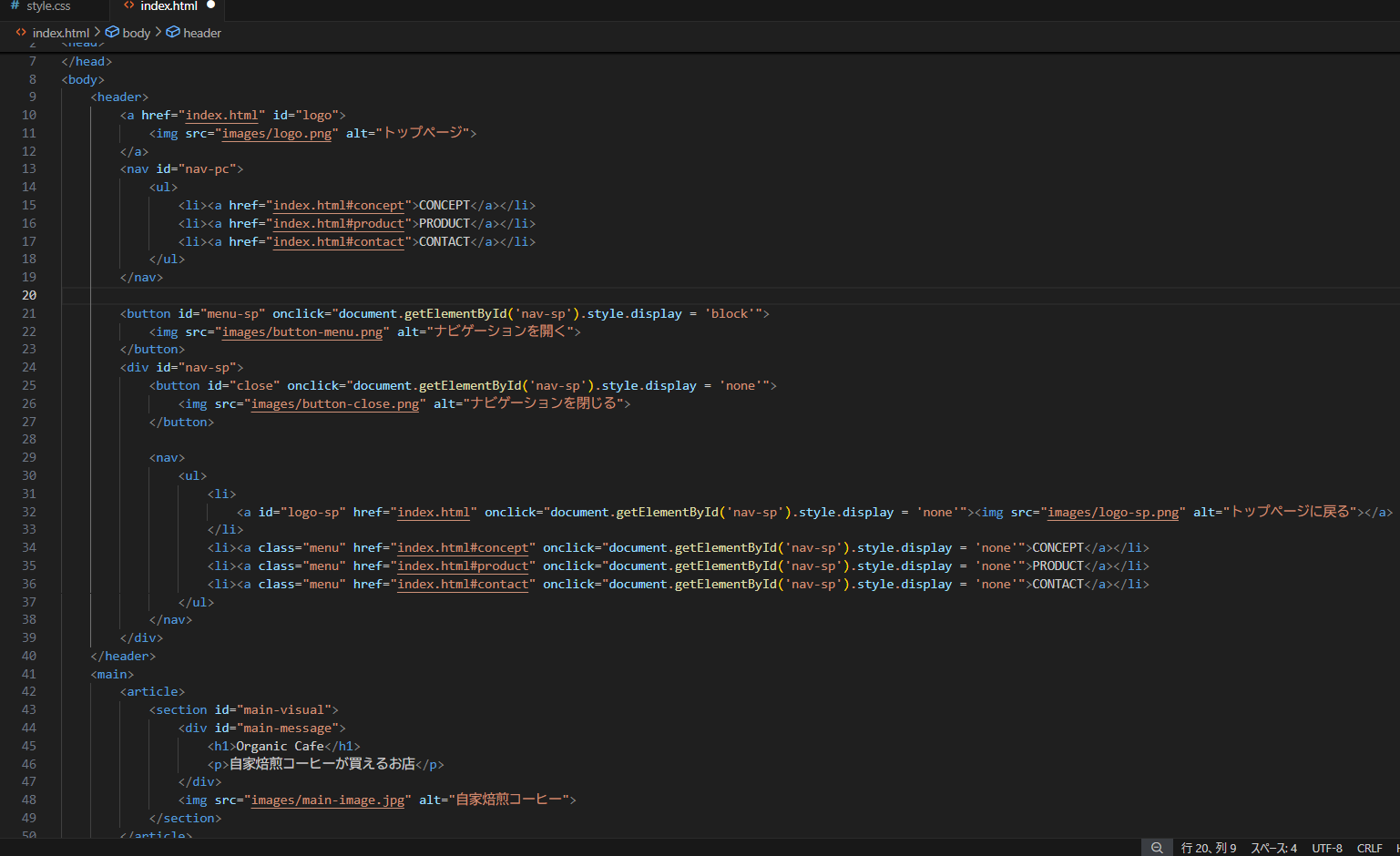Follow the images/logo.png link on line 11
Viewport: 1400px width, 856px height.
click(277, 133)
